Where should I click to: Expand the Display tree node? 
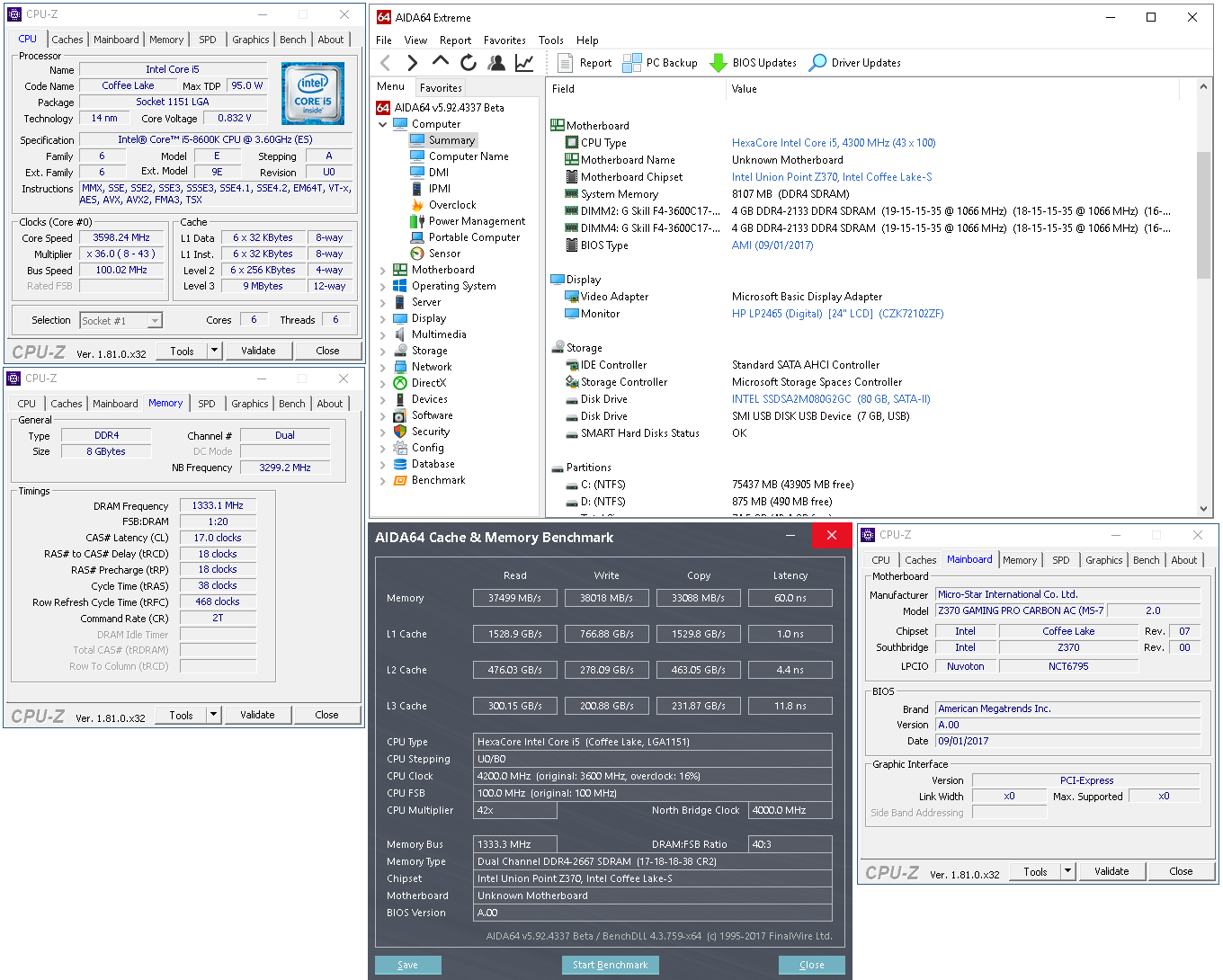(383, 318)
